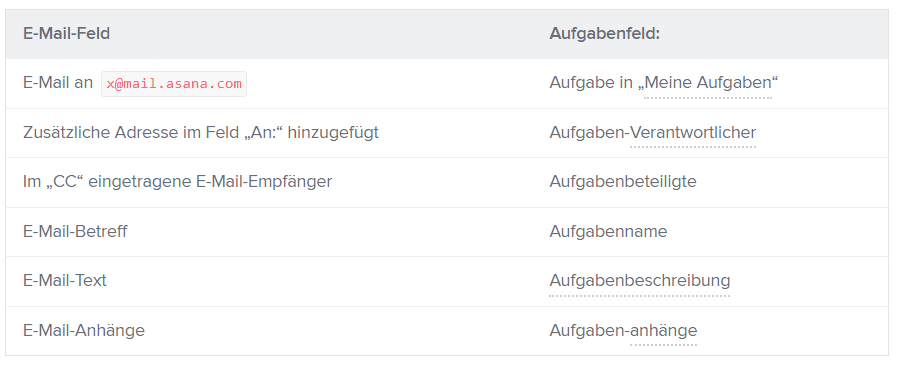This screenshot has width=906, height=367.
Task: Click the E-Mail-Feld column header
Action: (66, 34)
